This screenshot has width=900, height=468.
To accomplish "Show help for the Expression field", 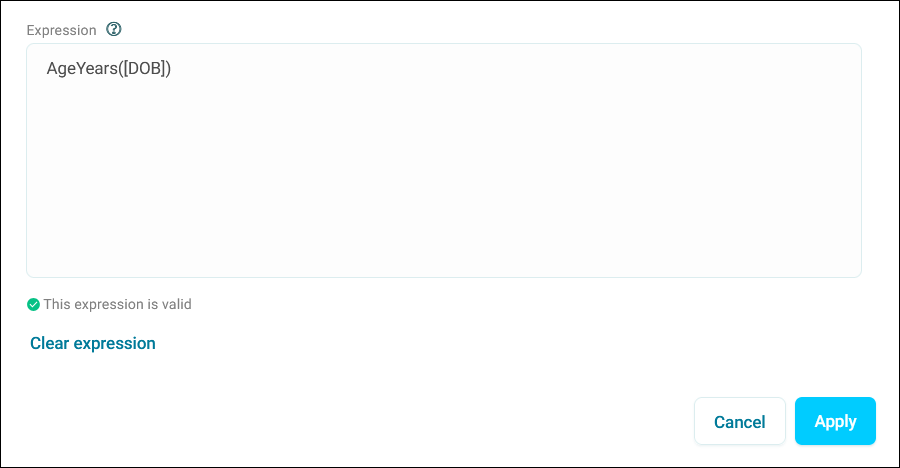I will pyautogui.click(x=114, y=29).
